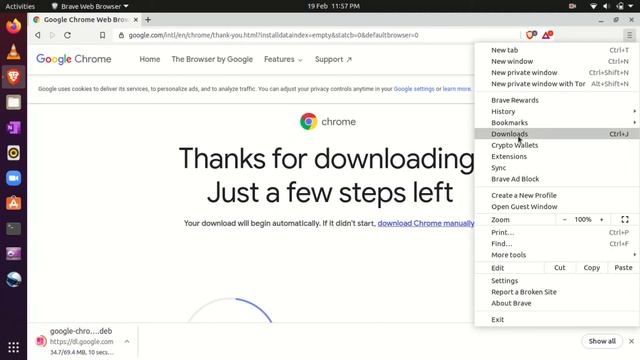640x360 pixels.
Task: Choose New private window
Action: click(557, 73)
